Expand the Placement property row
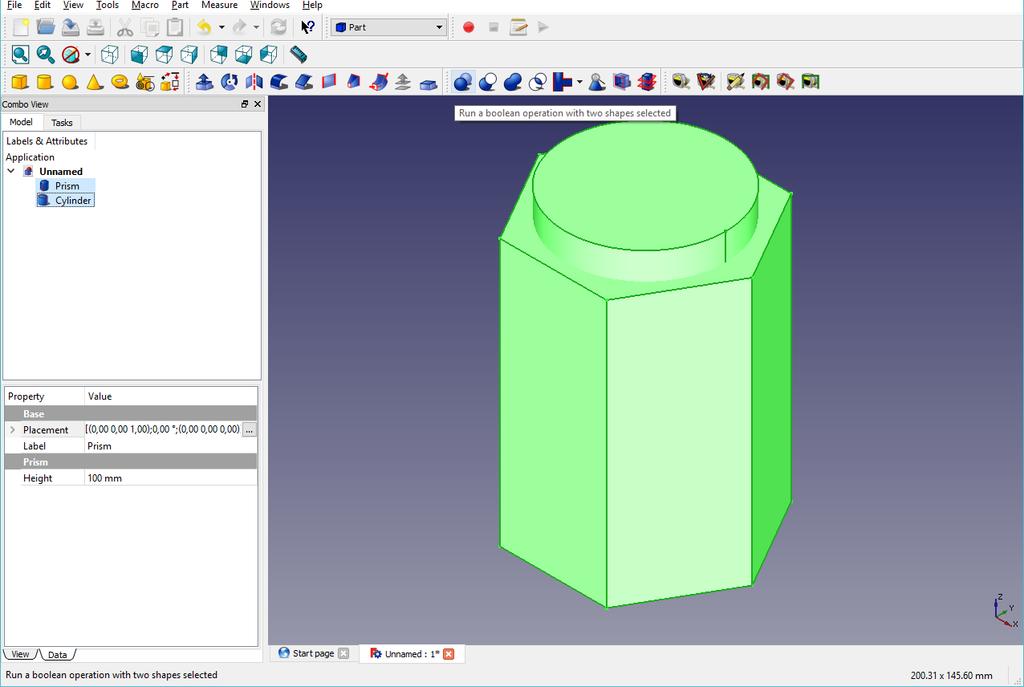1024x687 pixels. (x=12, y=430)
